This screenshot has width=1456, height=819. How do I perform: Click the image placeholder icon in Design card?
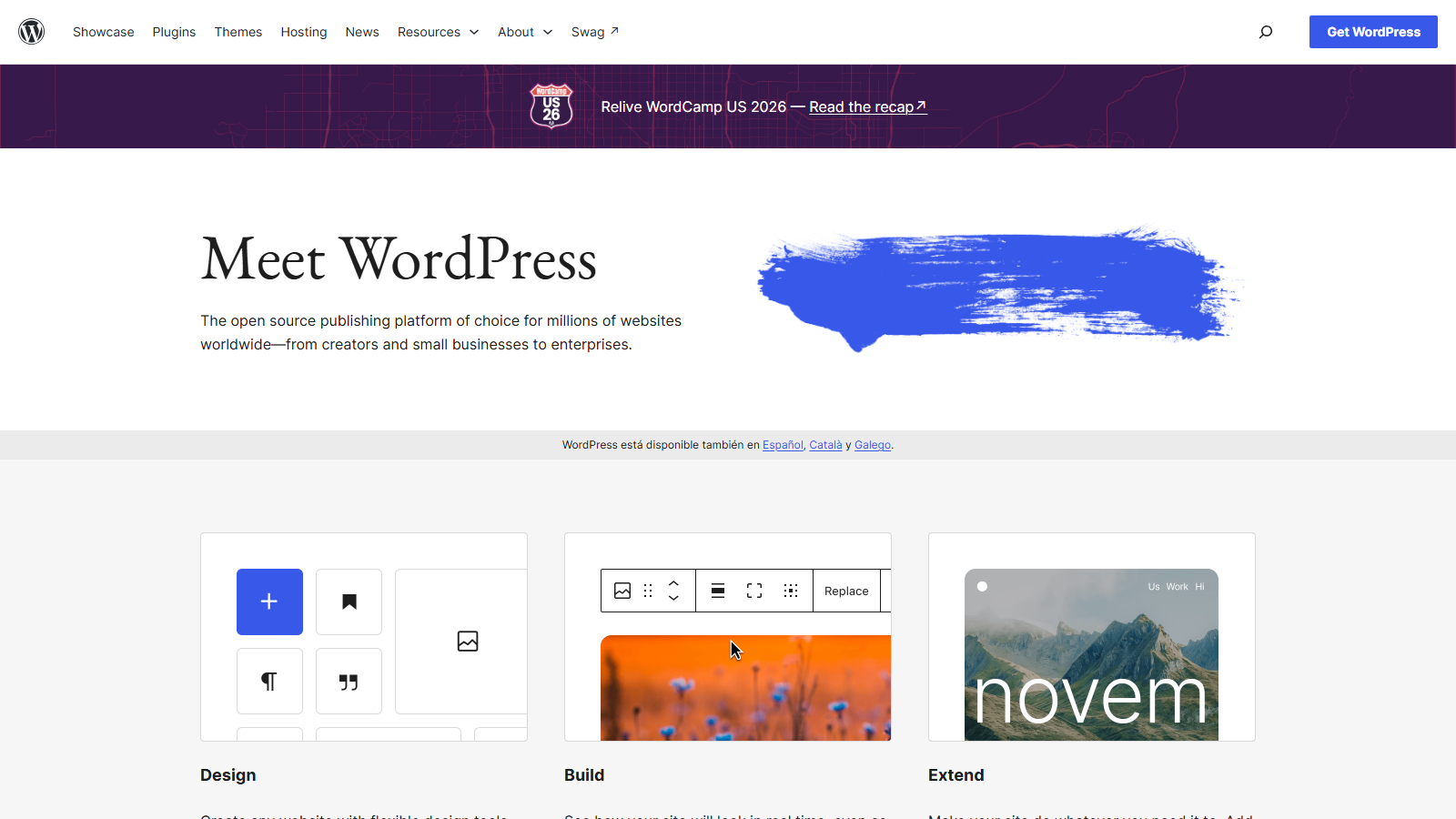[468, 642]
